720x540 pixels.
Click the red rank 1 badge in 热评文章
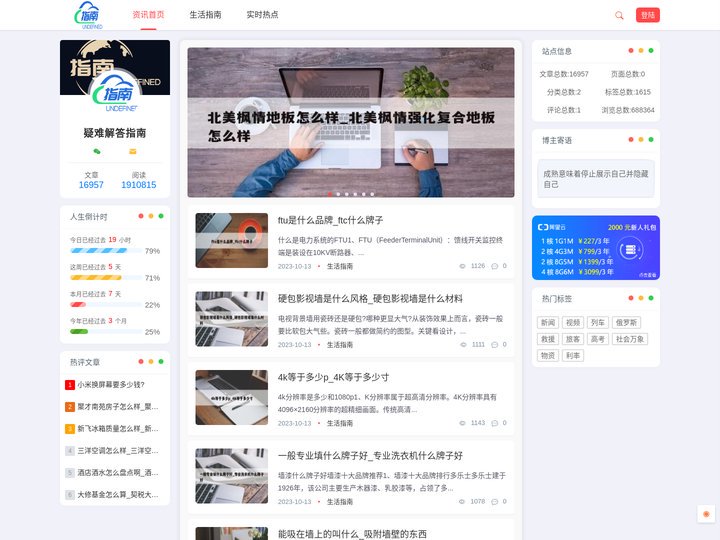coord(70,385)
